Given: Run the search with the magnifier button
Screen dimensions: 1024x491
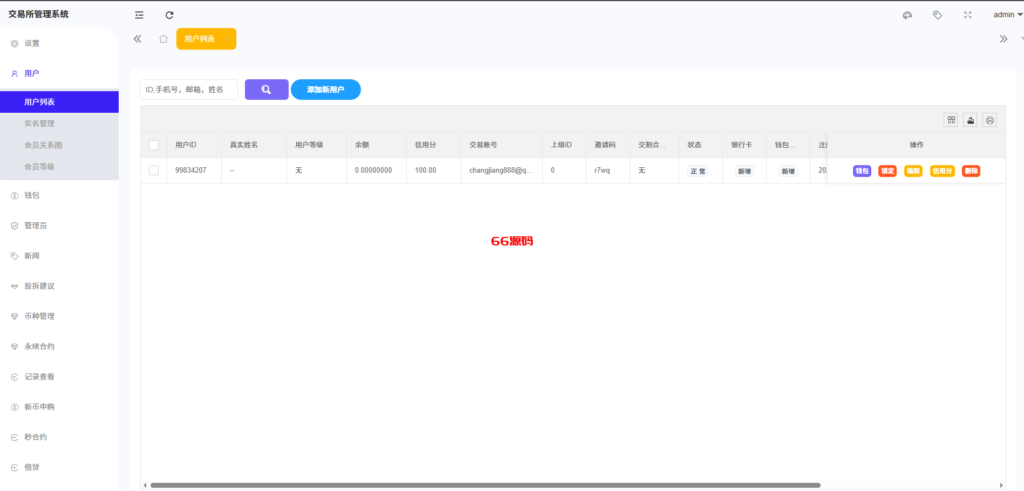Looking at the screenshot, I should (266, 89).
